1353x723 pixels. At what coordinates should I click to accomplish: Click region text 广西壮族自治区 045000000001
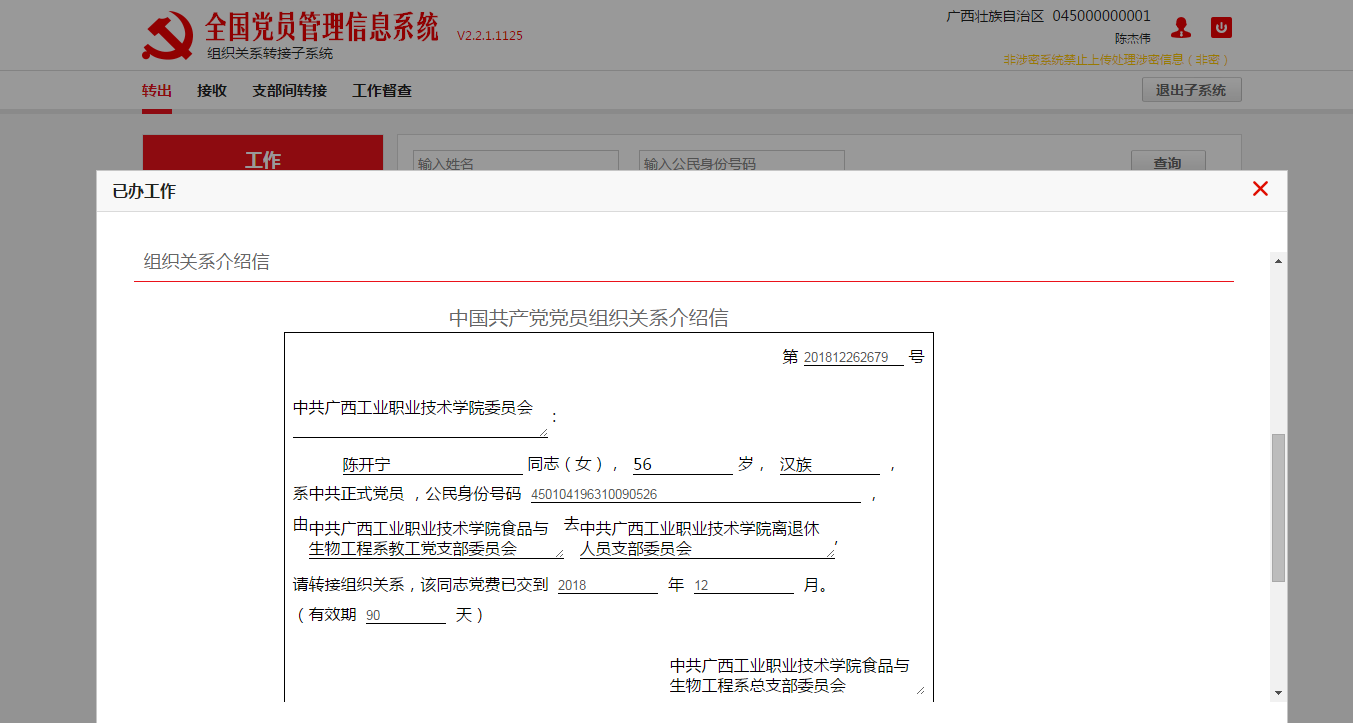point(1048,16)
